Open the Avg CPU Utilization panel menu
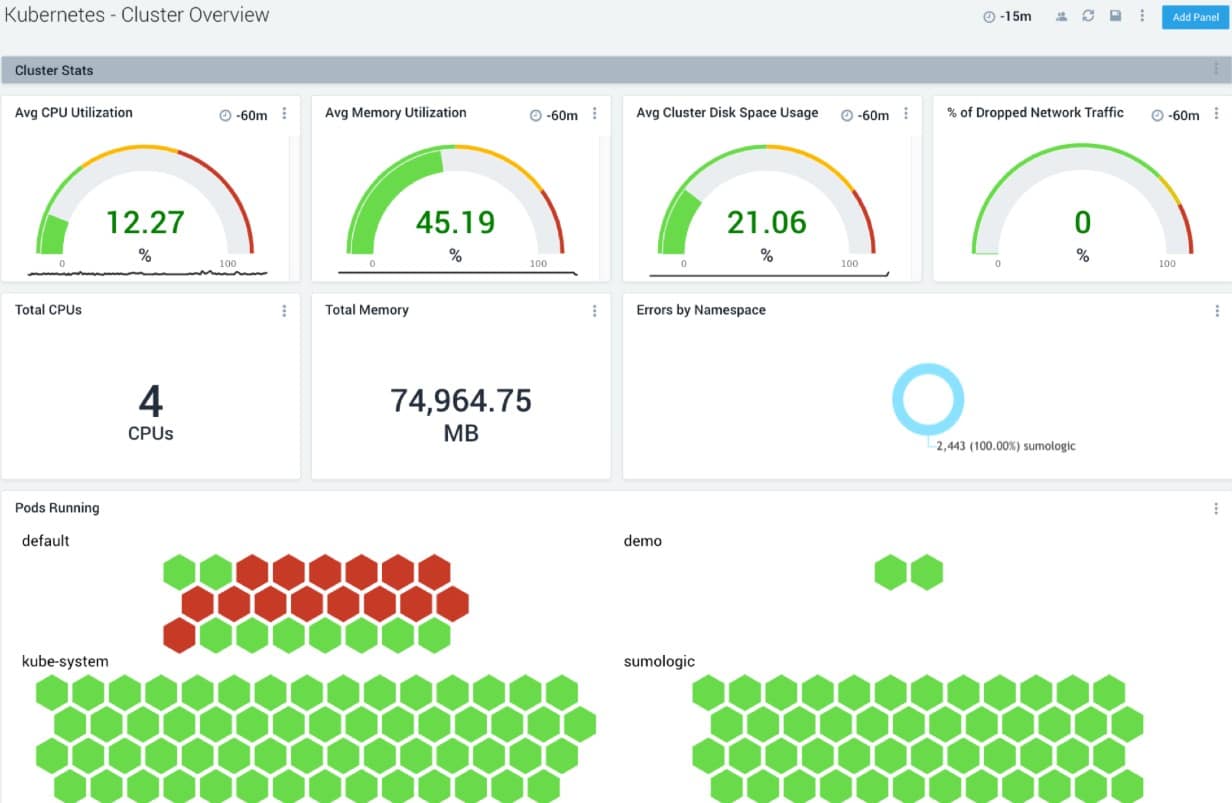Screen dimensions: 1232x803 pyautogui.click(x=284, y=114)
